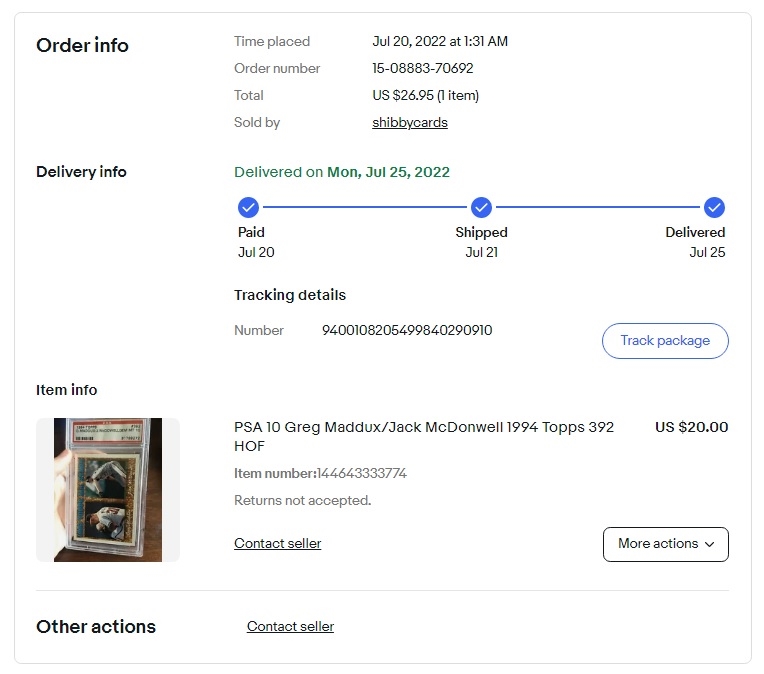This screenshot has height=674, width=764.
Task: Click the progress line between Paid and Shipped
Action: (x=364, y=207)
